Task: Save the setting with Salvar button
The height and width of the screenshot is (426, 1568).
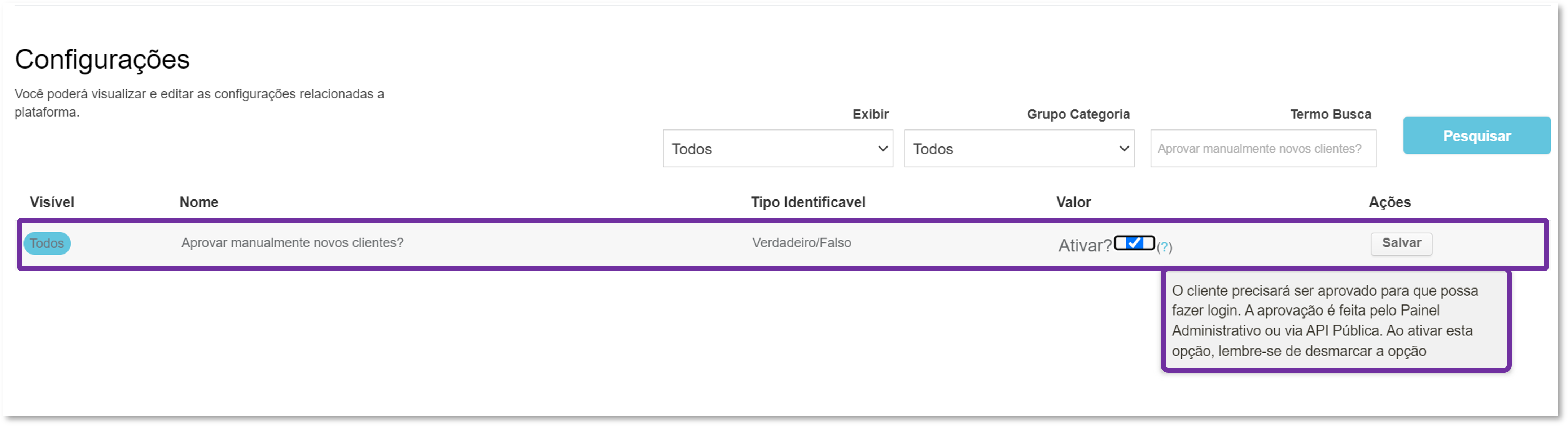Action: 1401,243
